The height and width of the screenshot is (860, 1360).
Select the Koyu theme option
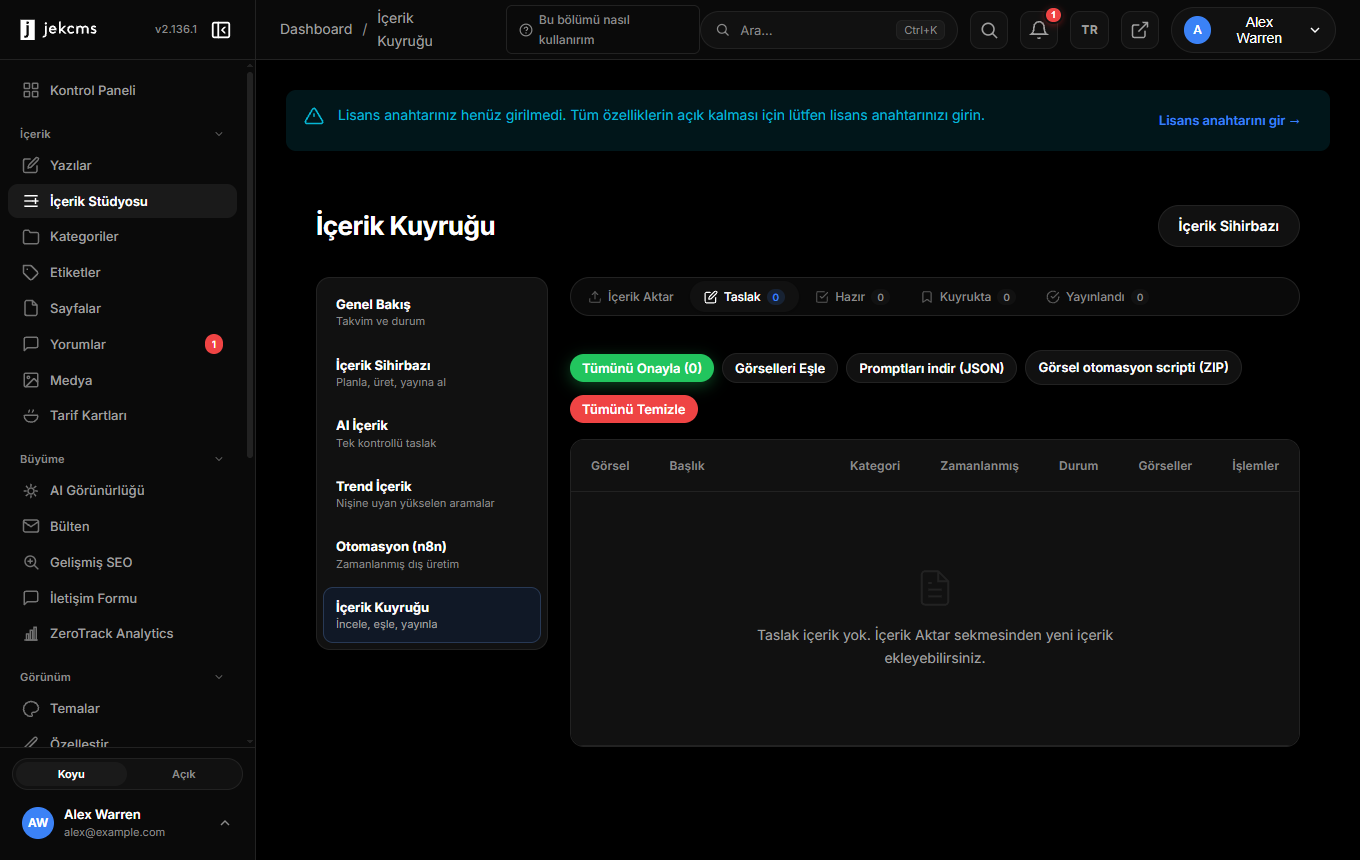[x=71, y=774]
